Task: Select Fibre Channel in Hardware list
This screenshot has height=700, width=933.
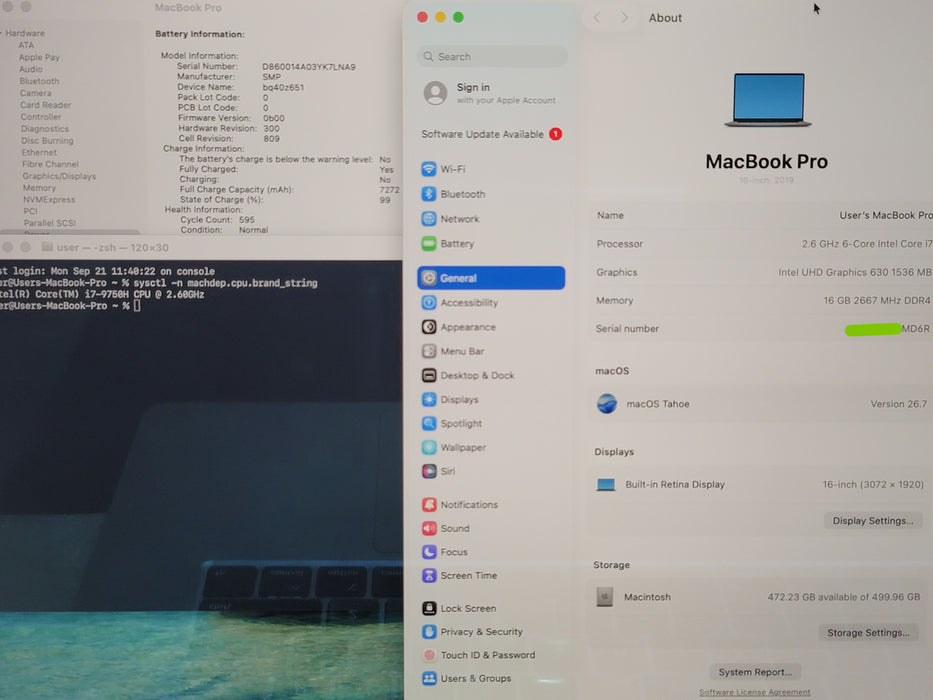Action: pyautogui.click(x=51, y=164)
